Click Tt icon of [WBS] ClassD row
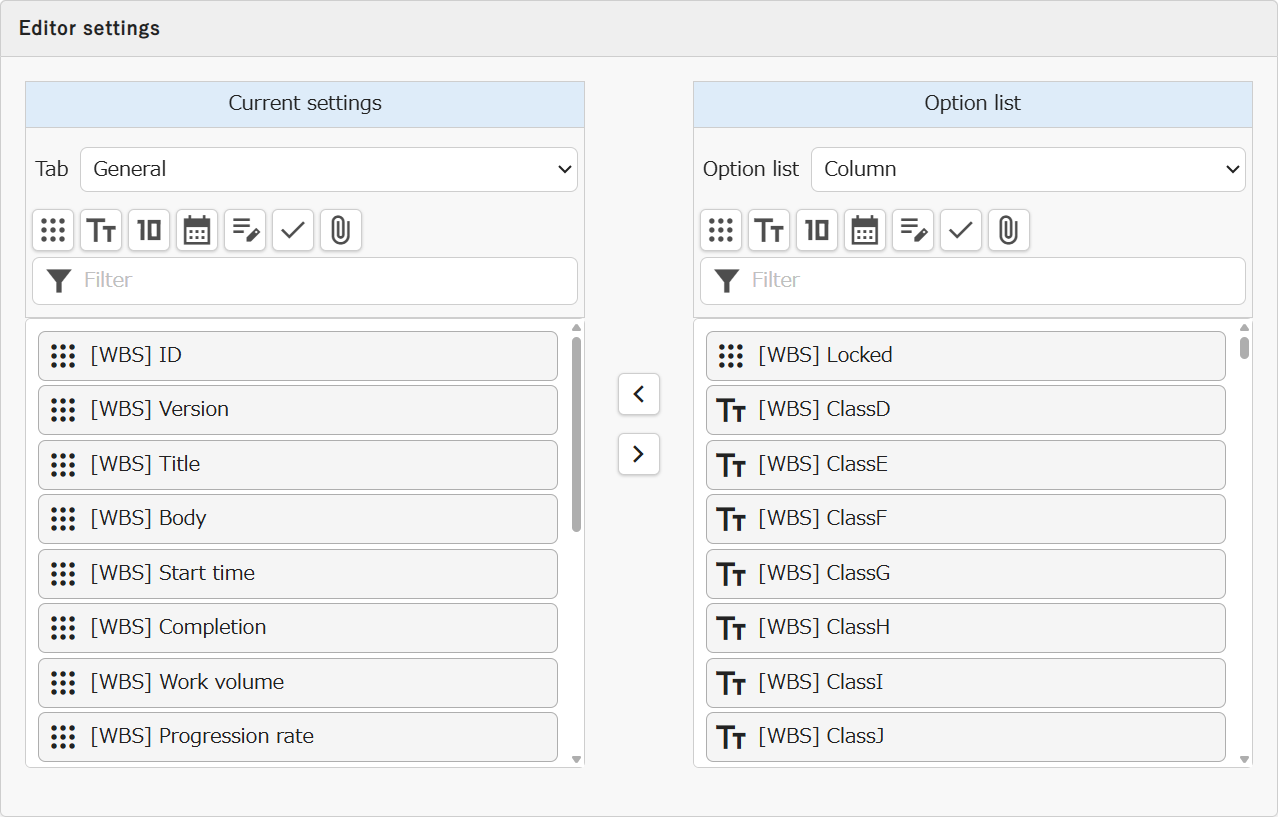Screen dimensions: 1278x817 731,410
